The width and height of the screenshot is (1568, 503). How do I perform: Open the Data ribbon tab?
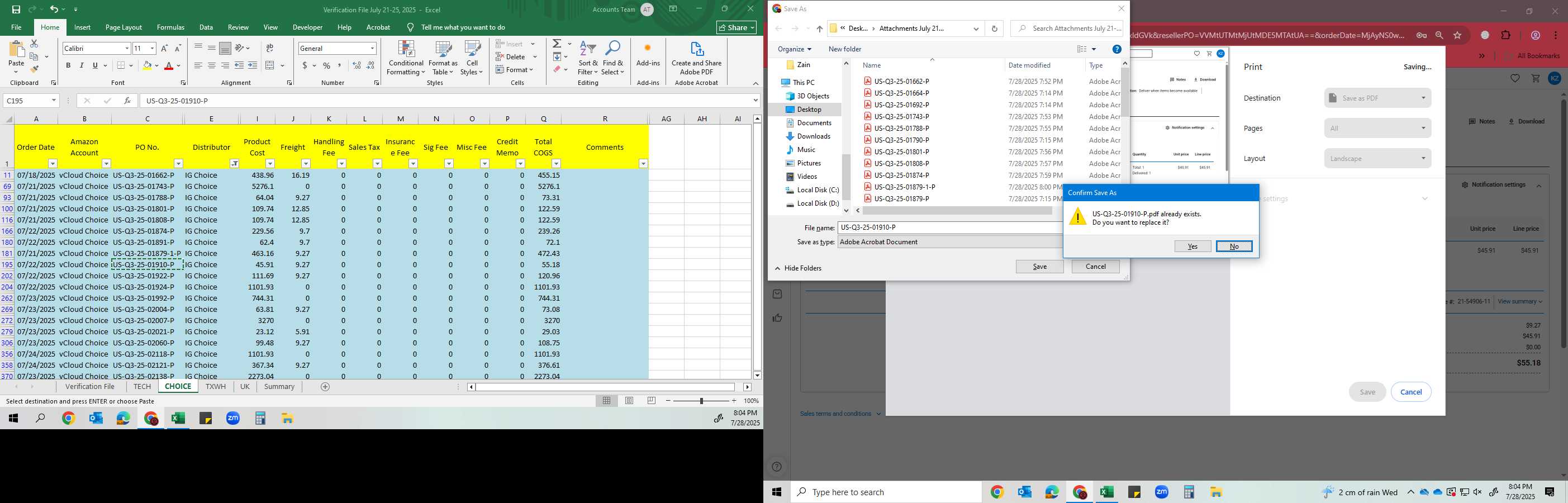coord(206,27)
